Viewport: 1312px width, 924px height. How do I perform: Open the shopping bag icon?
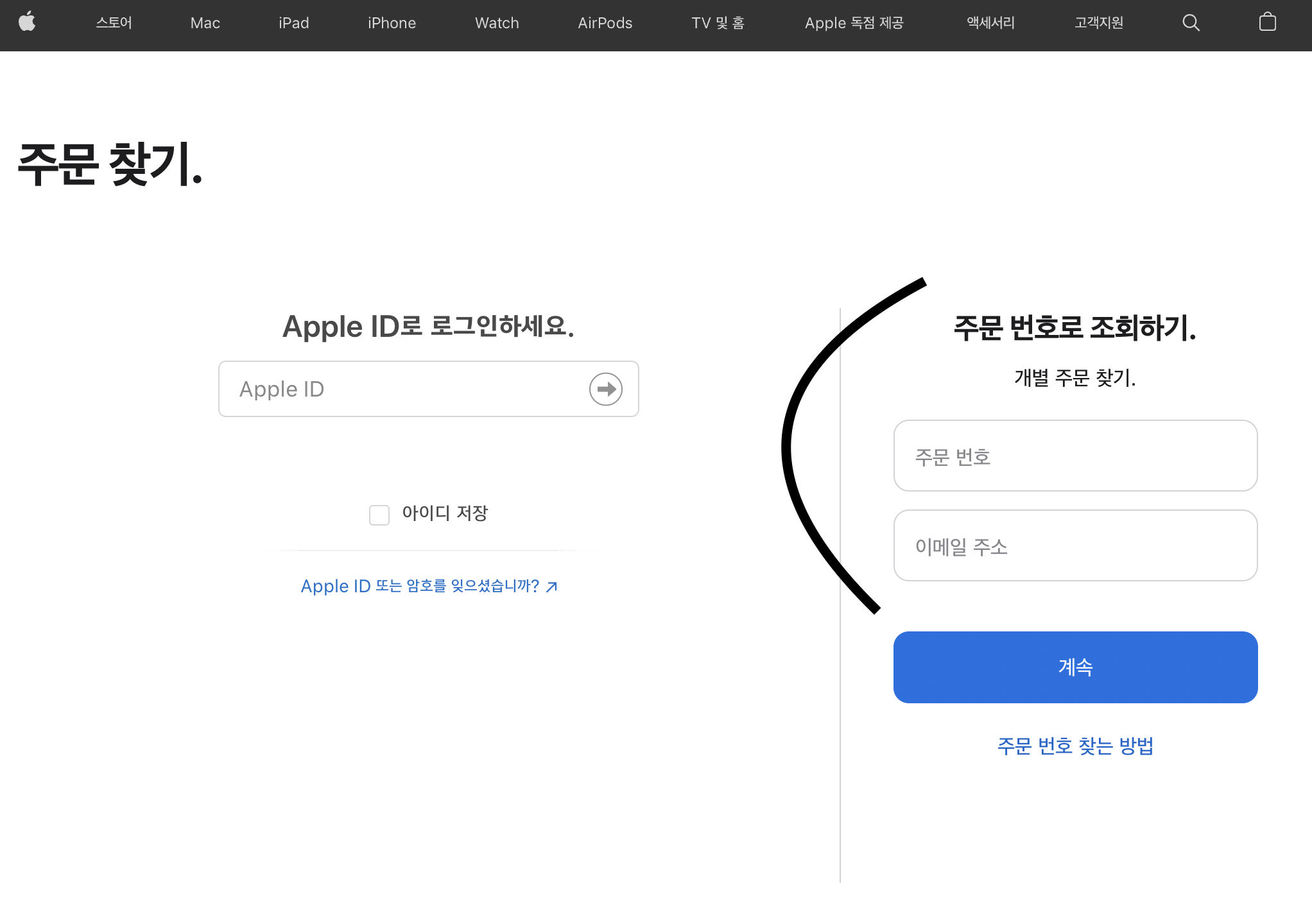tap(1267, 22)
